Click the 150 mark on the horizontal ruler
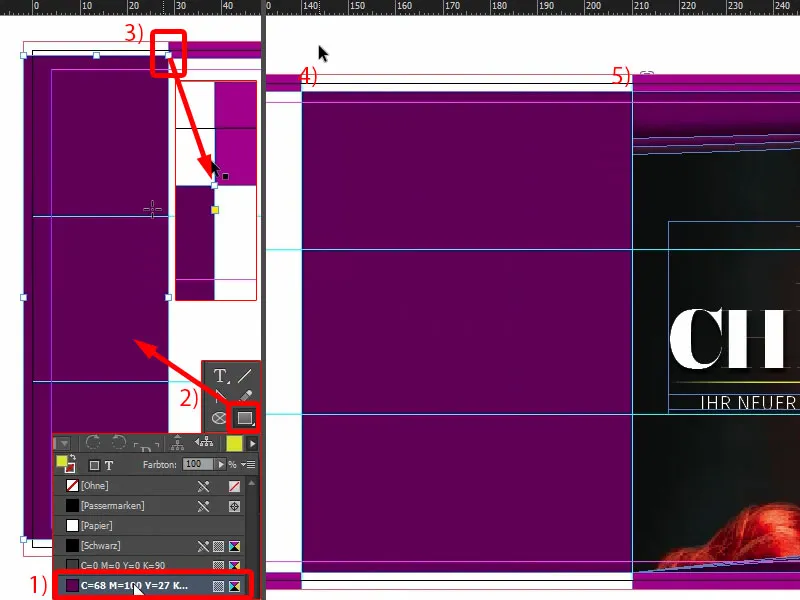The image size is (800, 600). [x=357, y=6]
